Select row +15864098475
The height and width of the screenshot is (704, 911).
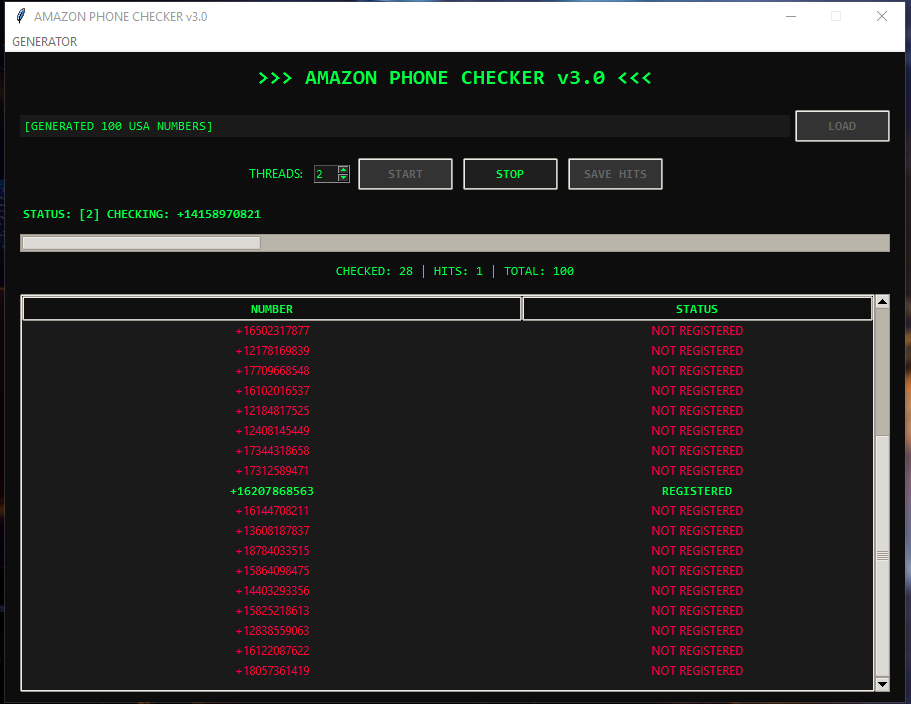447,570
